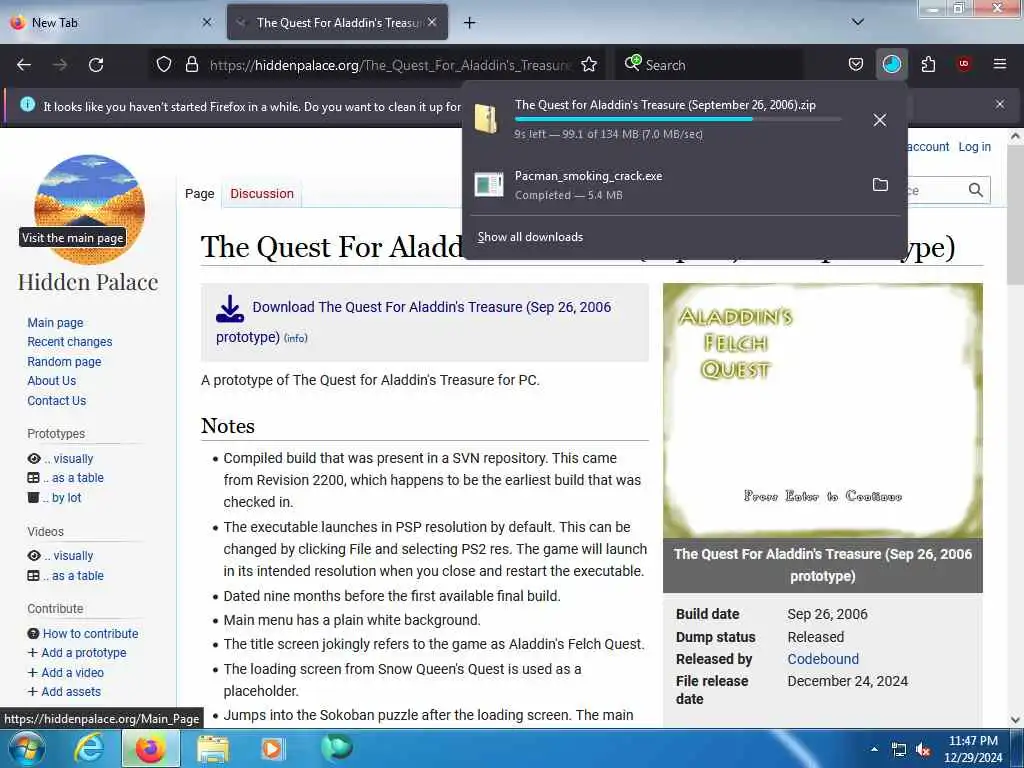
Task: Open Windows Media Player taskbar icon
Action: coord(272,748)
